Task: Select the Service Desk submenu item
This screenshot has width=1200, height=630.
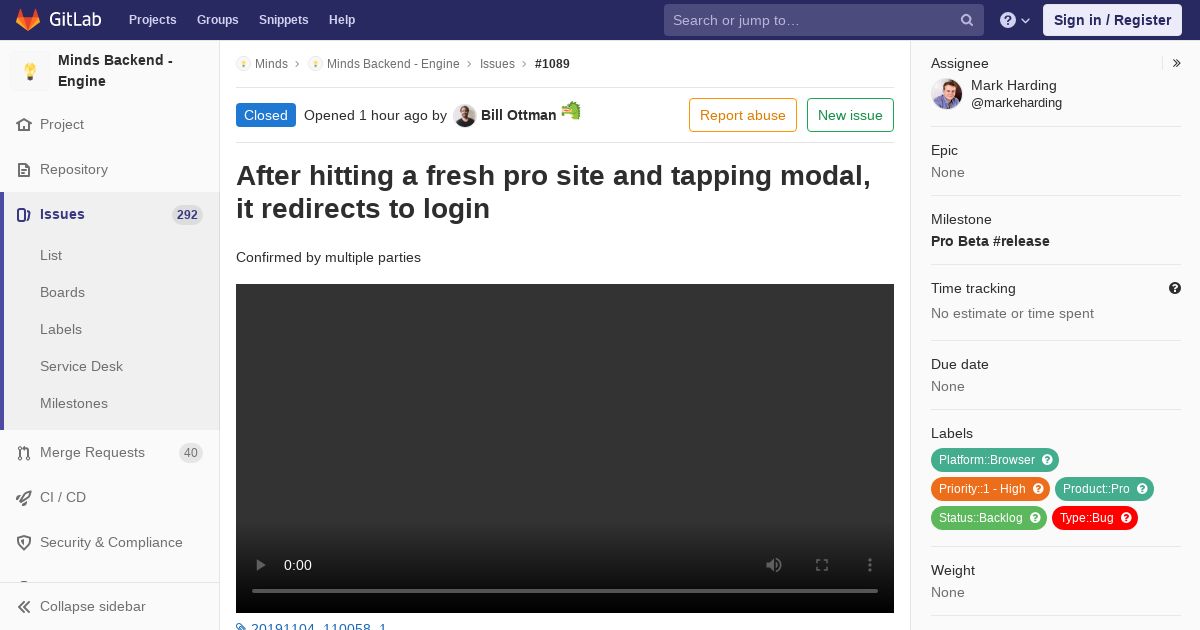Action: point(81,366)
